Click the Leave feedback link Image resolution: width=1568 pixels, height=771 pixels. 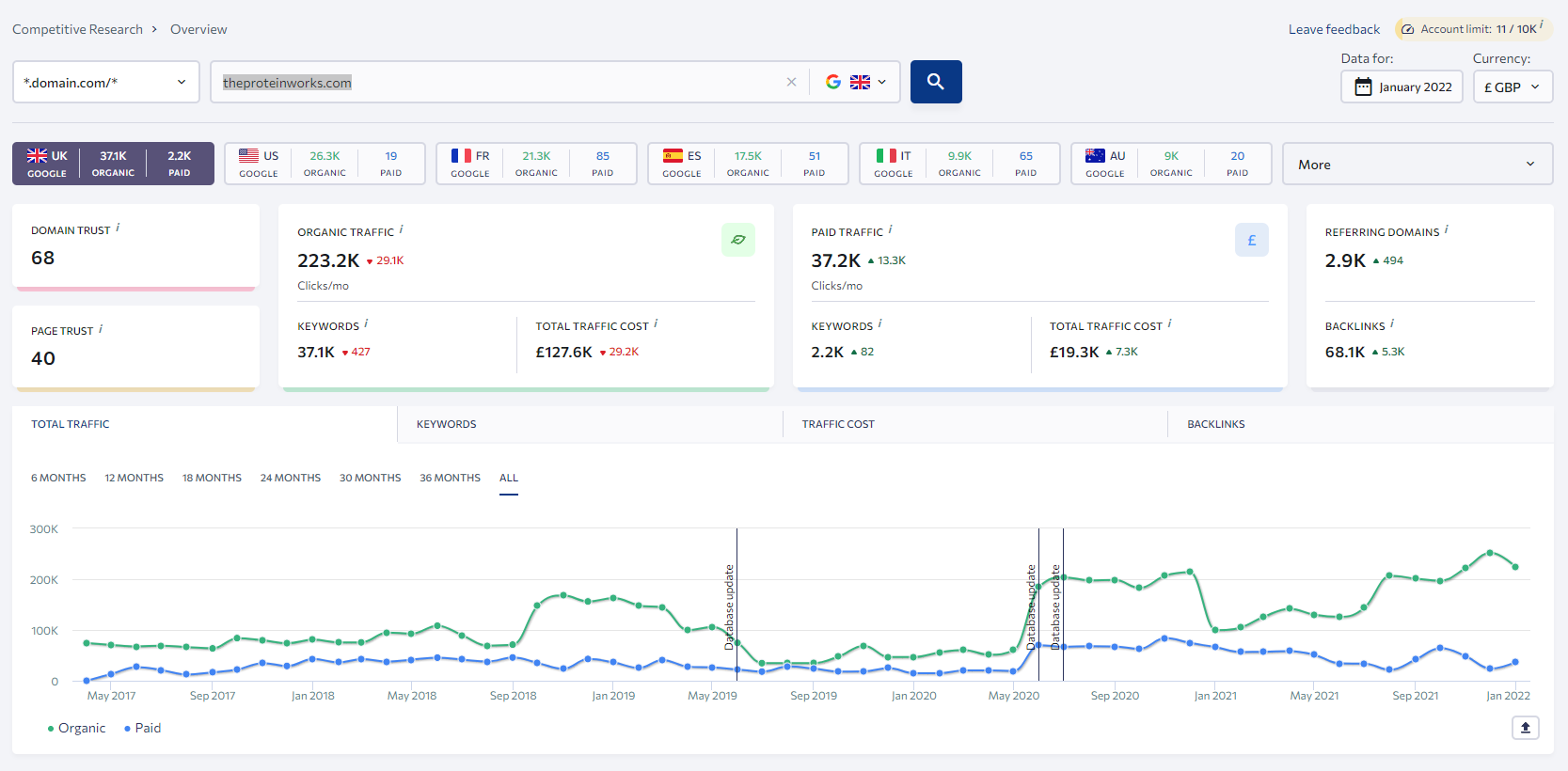[x=1334, y=29]
